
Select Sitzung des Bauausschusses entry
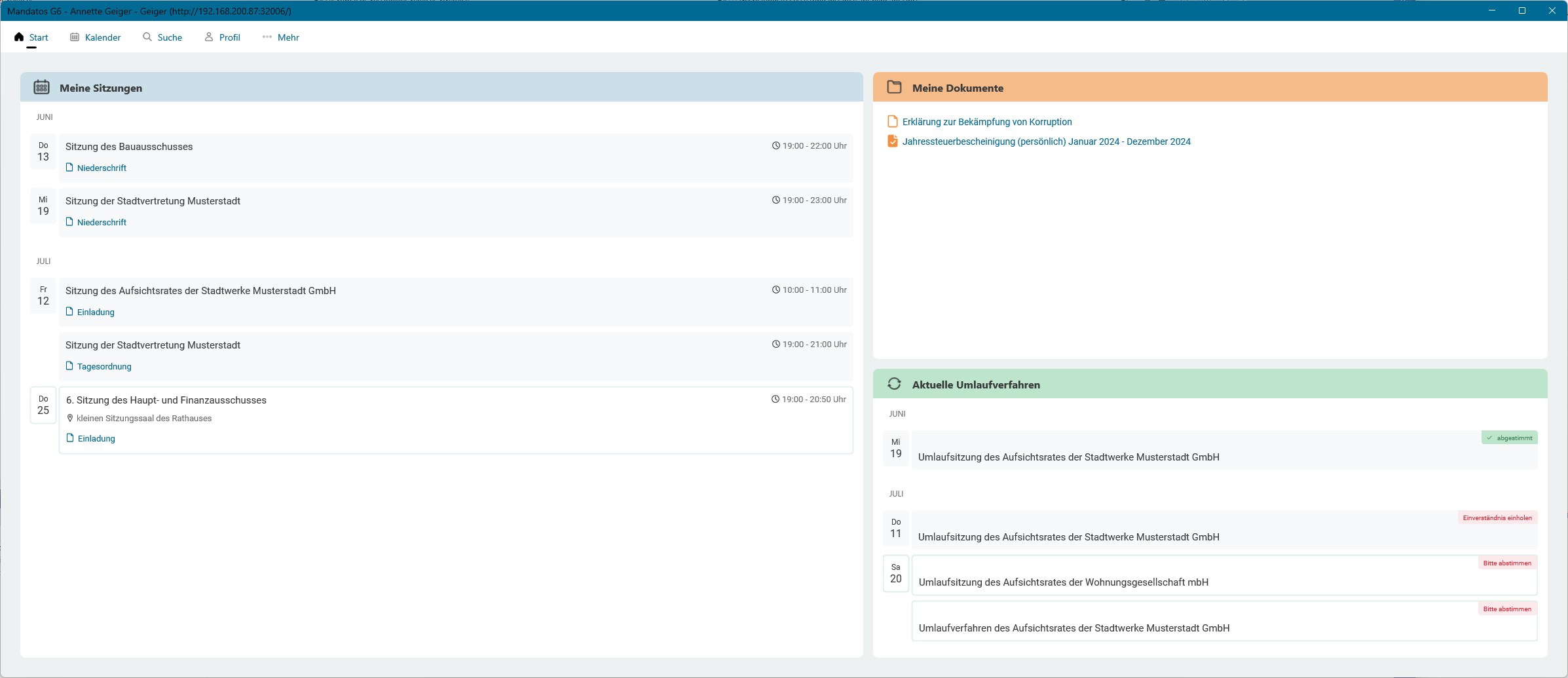point(456,158)
